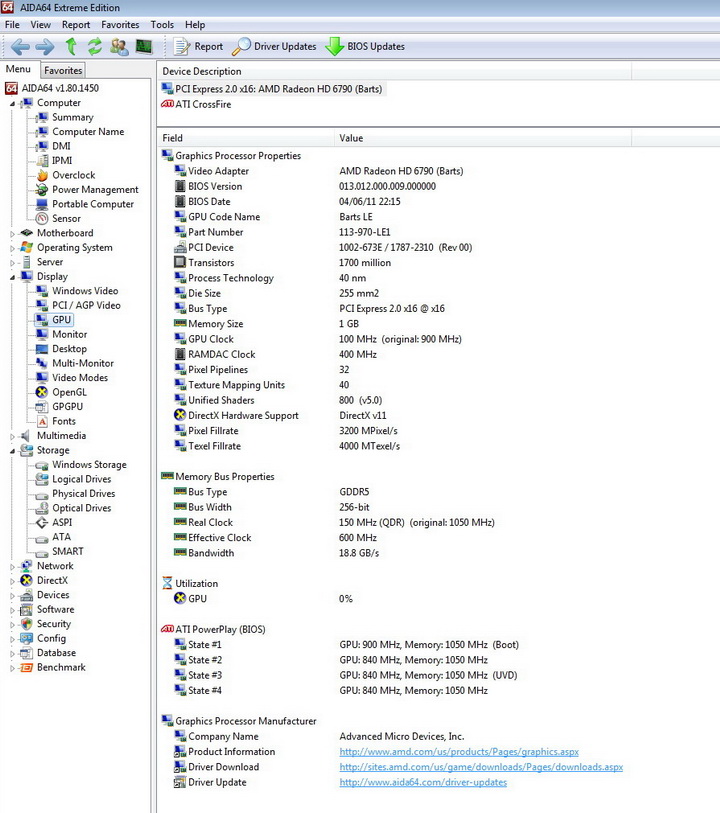Viewport: 720px width, 813px height.
Task: Select the Software icon in the tree
Action: coord(26,610)
